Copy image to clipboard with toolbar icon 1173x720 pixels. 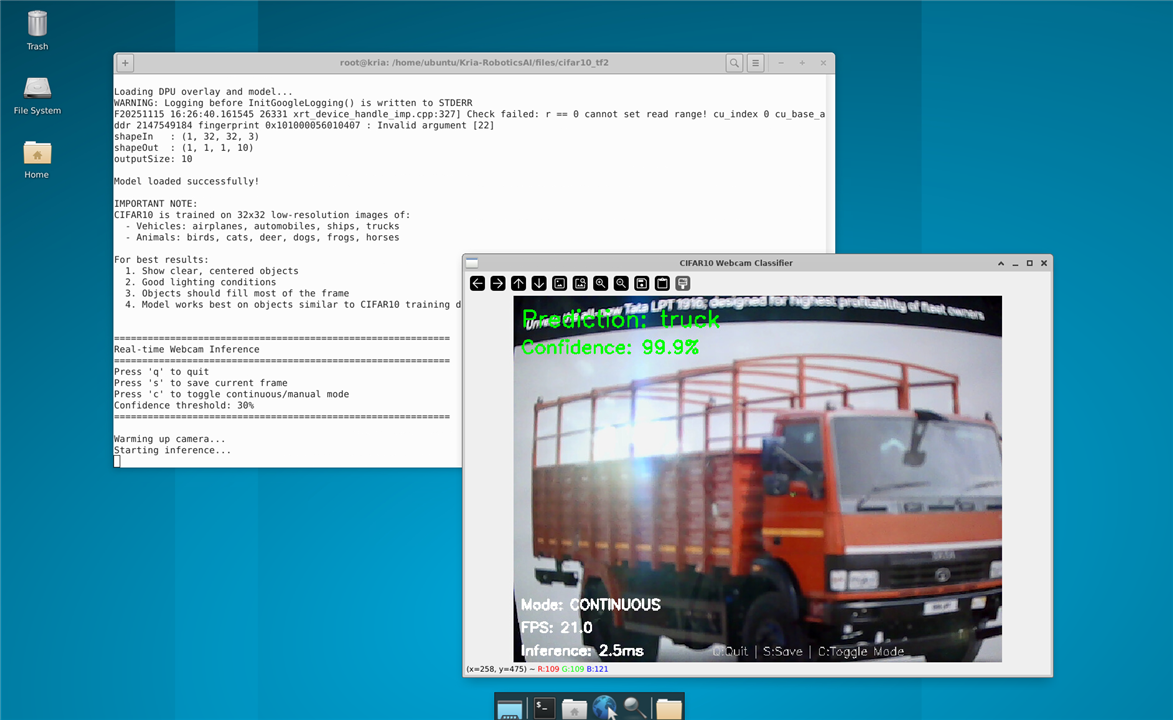[x=662, y=284]
